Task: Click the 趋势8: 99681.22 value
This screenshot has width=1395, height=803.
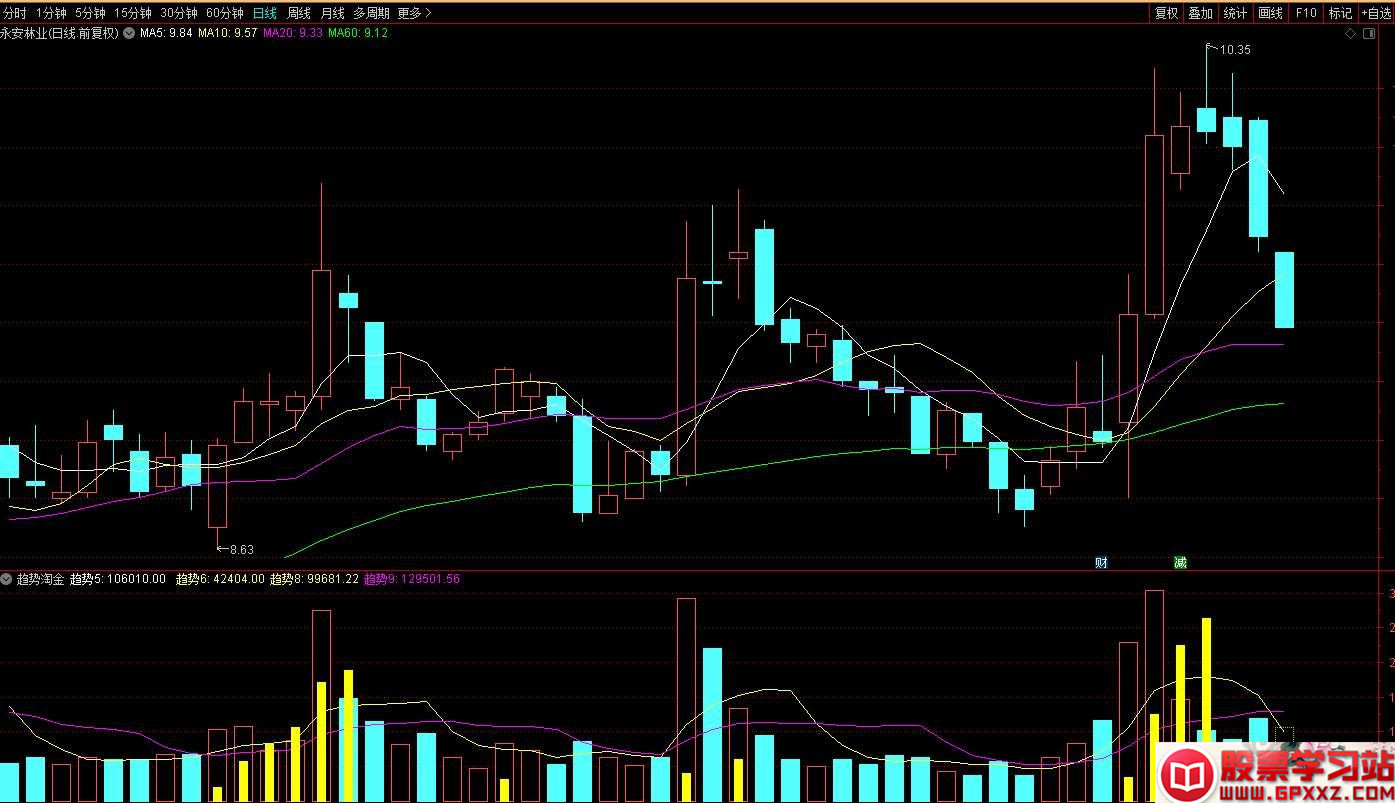Action: tap(314, 579)
